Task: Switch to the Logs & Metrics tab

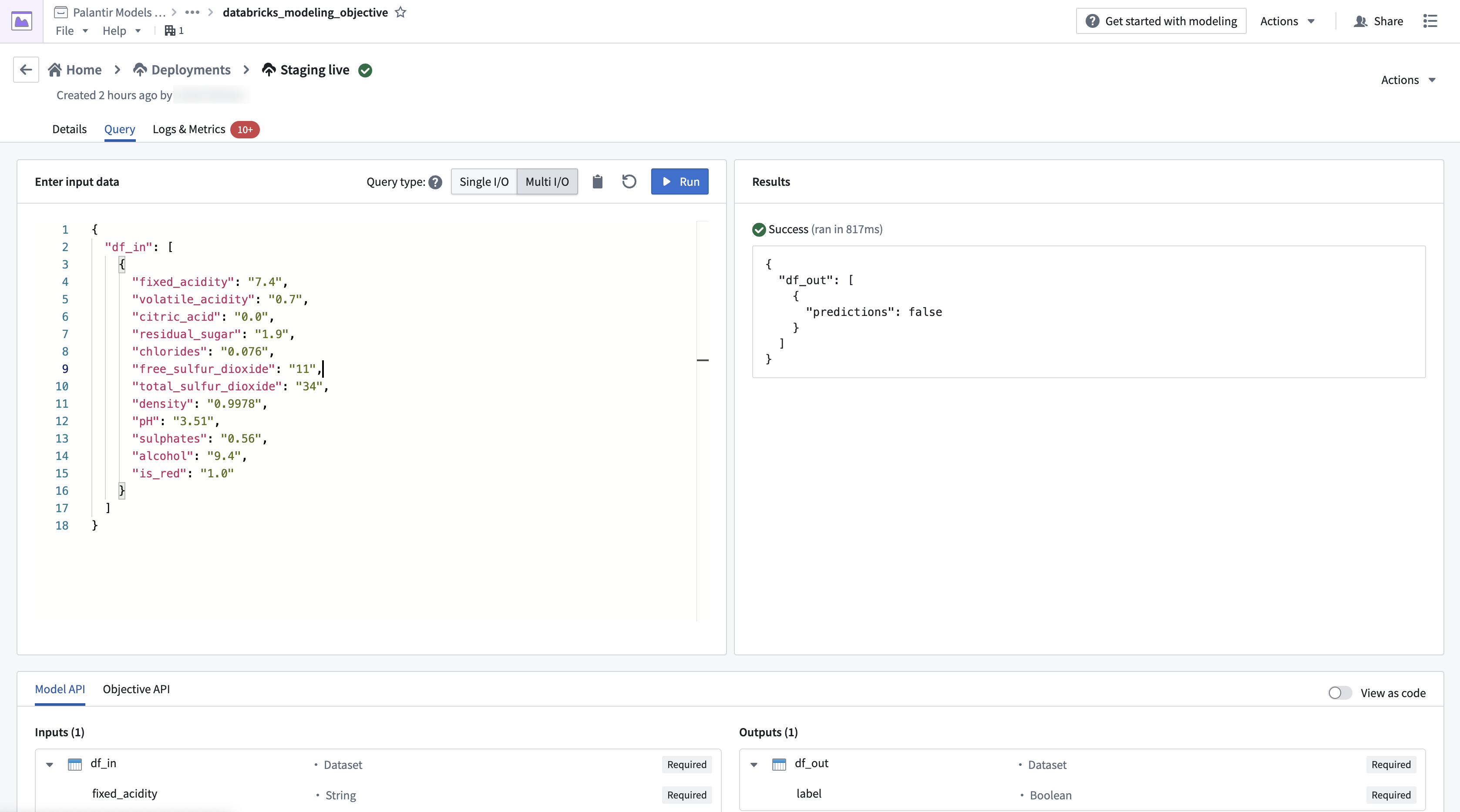Action: [x=189, y=129]
